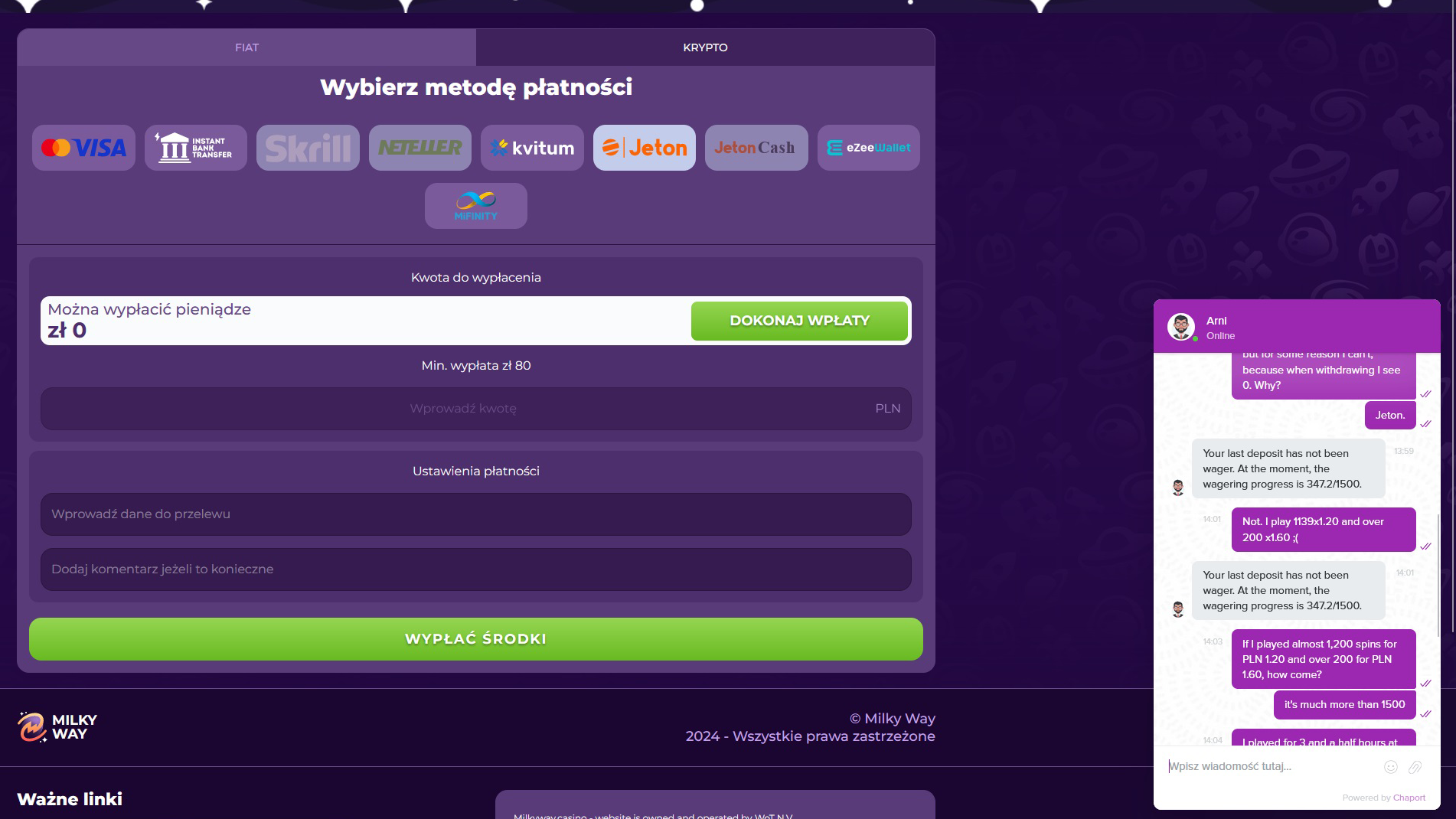Switch to the FIAT tab
This screenshot has width=1456, height=819.
click(246, 47)
